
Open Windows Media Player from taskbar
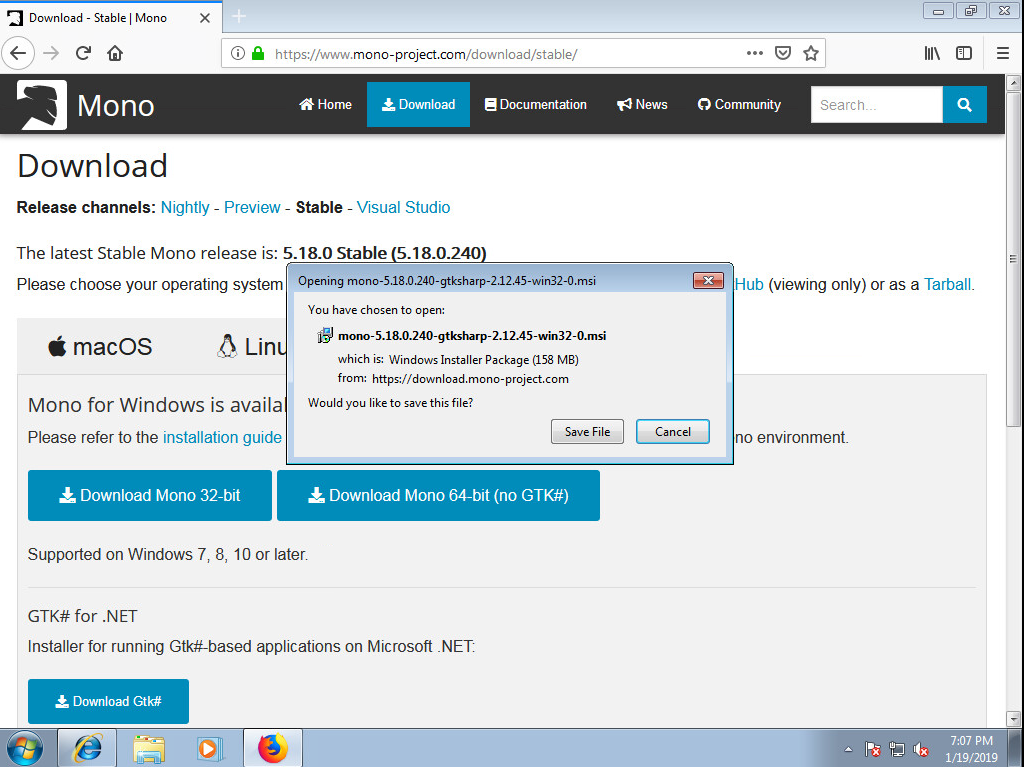tap(210, 748)
